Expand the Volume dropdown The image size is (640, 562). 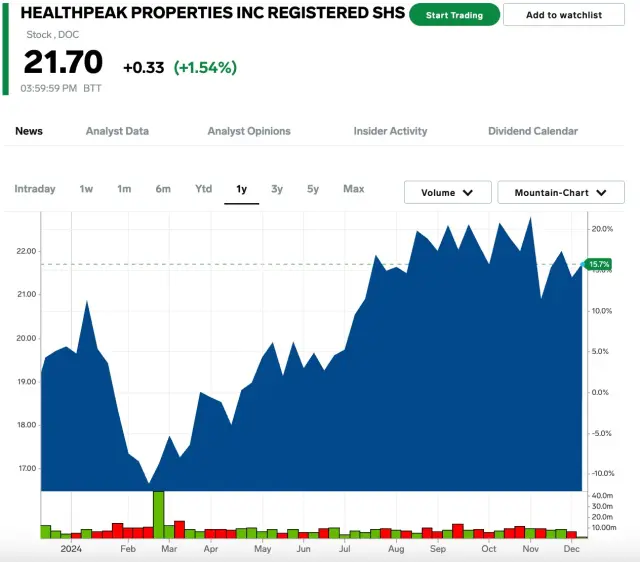coord(447,192)
